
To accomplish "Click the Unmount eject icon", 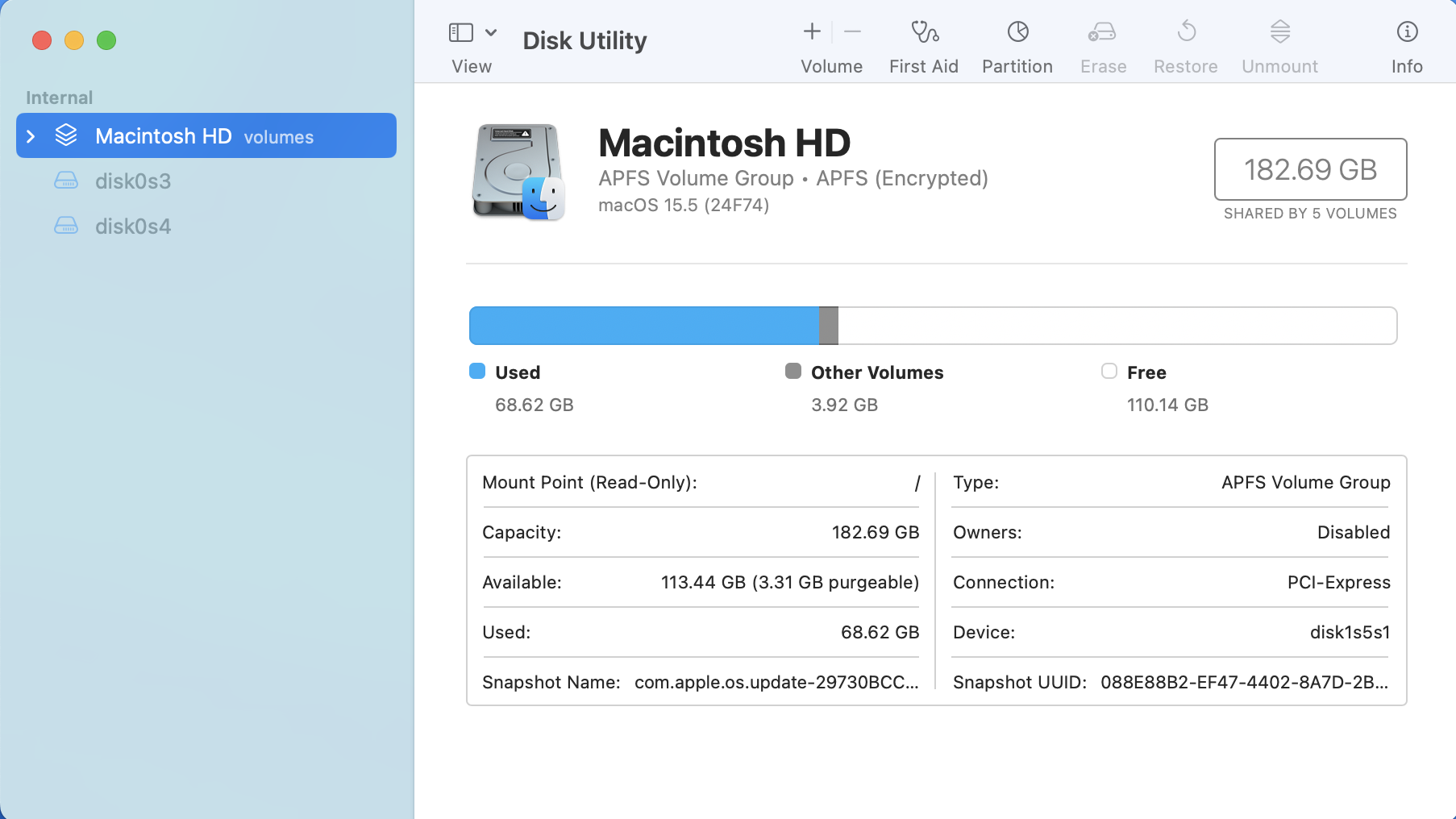I will coord(1279,32).
